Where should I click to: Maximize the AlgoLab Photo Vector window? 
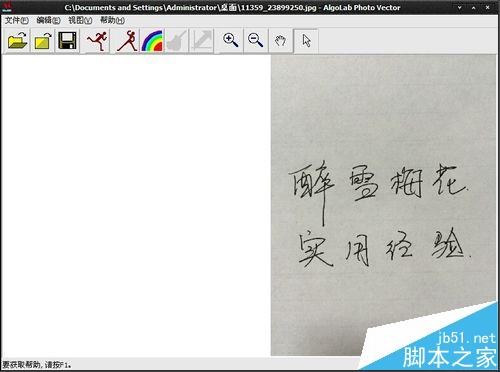(474, 7)
